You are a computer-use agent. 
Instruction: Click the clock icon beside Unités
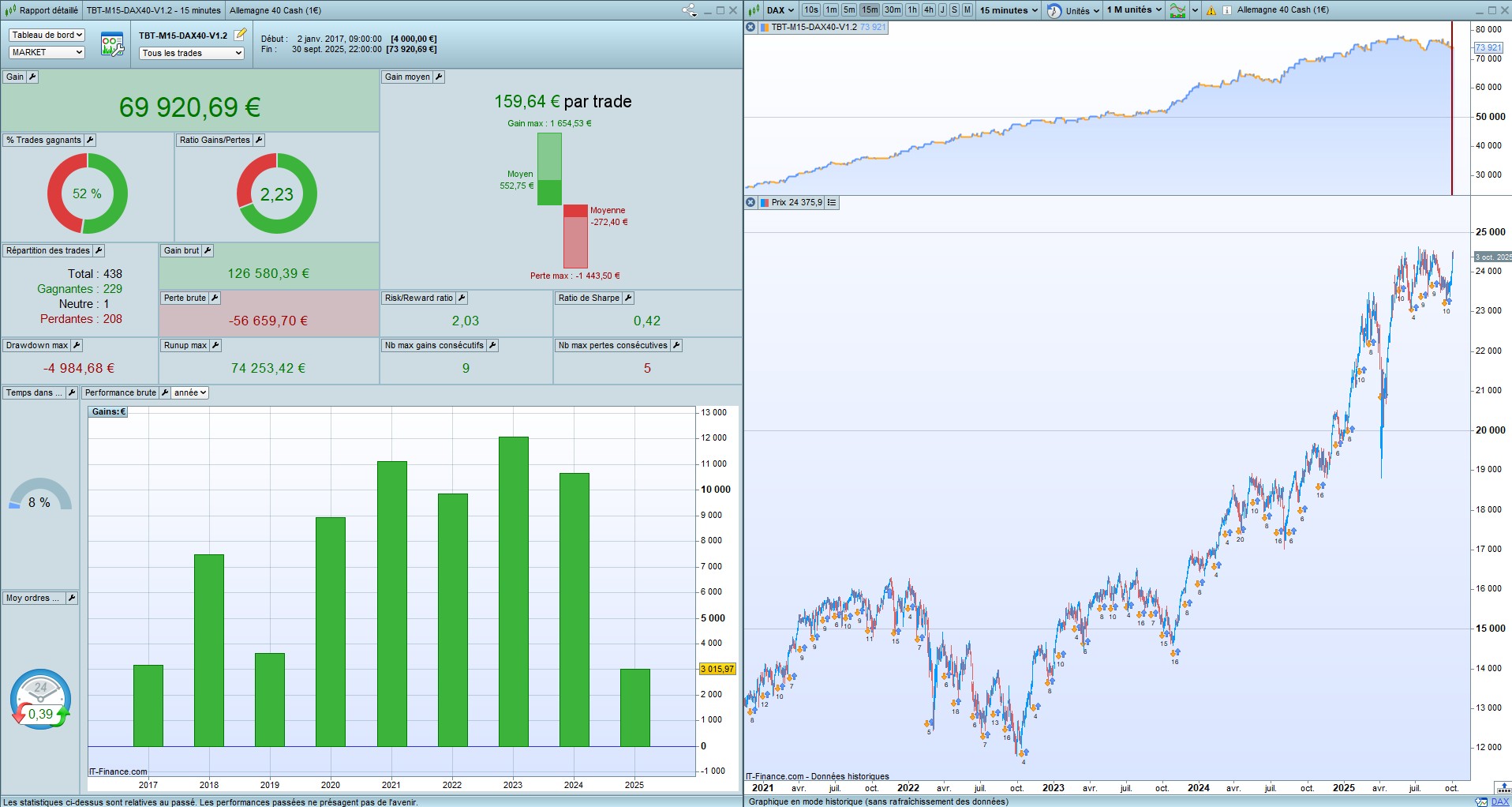point(1054,10)
